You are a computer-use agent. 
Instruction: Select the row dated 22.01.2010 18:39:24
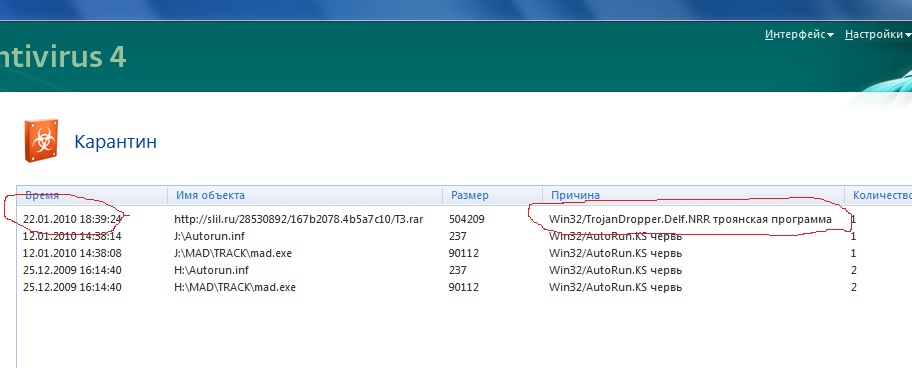click(72, 219)
